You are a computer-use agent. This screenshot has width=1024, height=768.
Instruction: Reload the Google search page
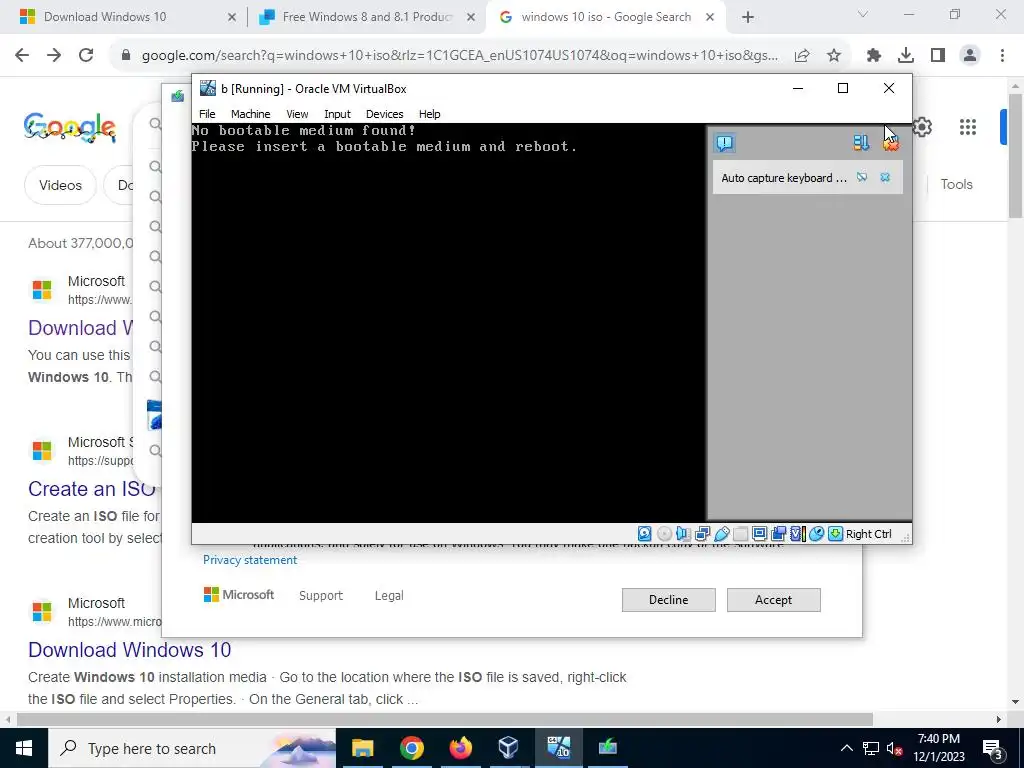click(x=86, y=56)
